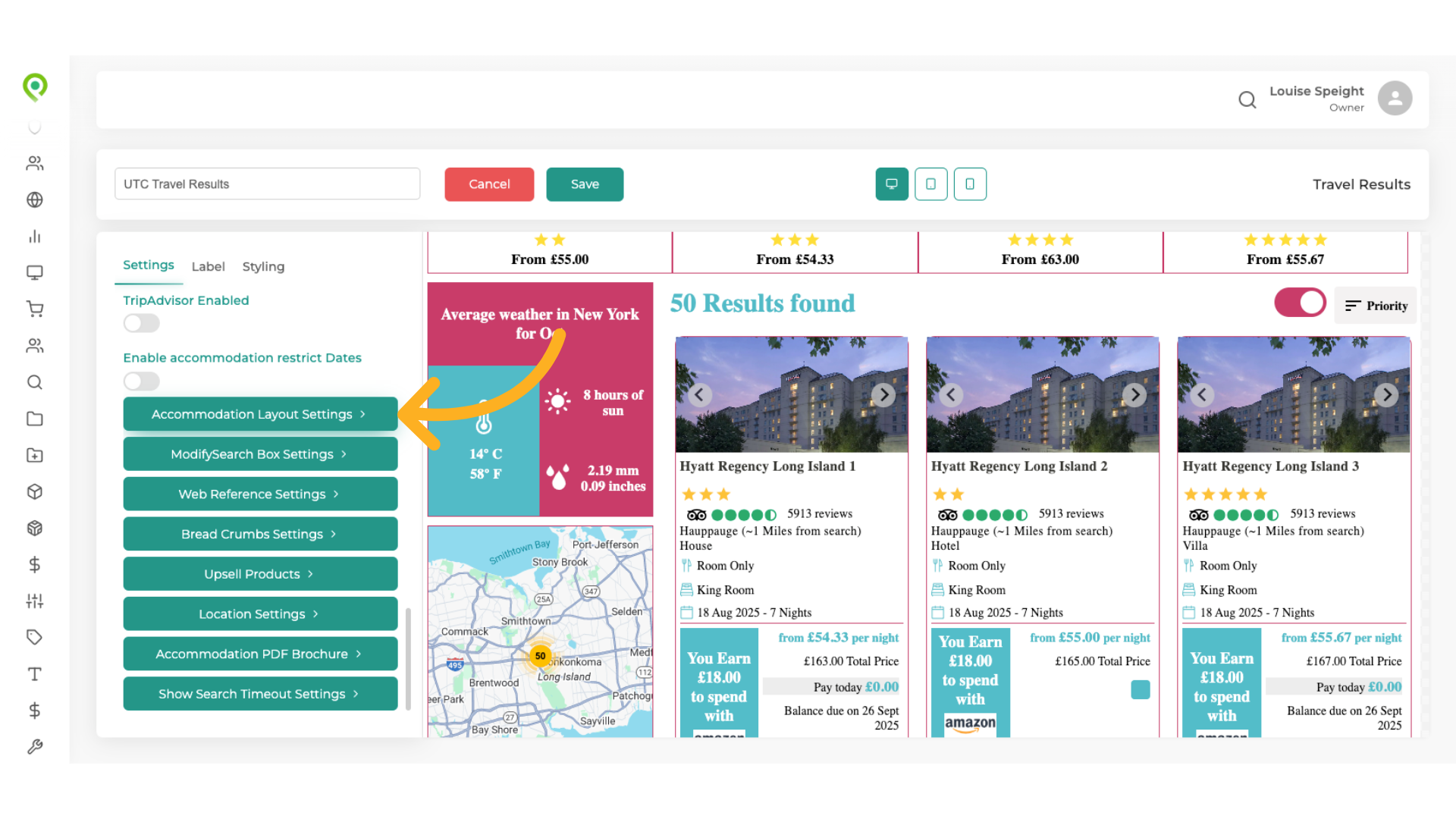Viewport: 1456px width, 819px height.
Task: Edit the UTC Travel Results name field
Action: coord(267,184)
